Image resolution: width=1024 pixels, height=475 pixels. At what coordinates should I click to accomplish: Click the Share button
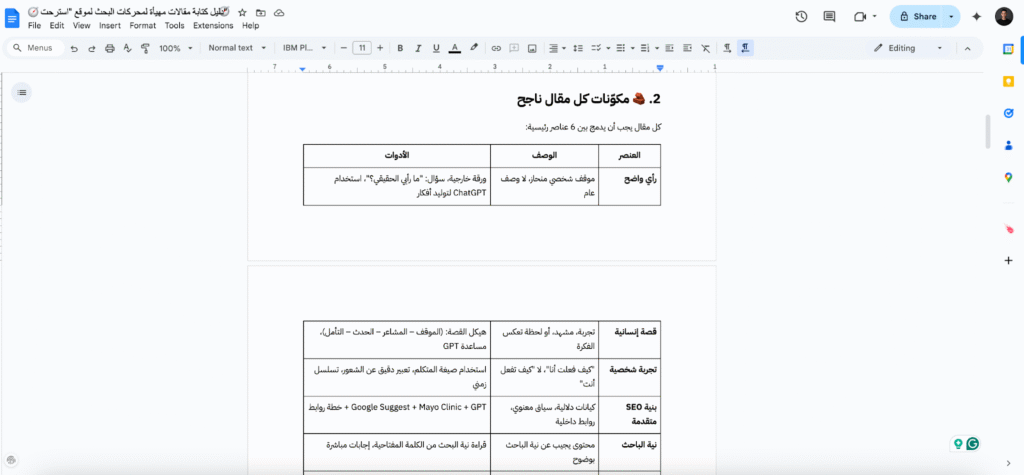click(917, 17)
